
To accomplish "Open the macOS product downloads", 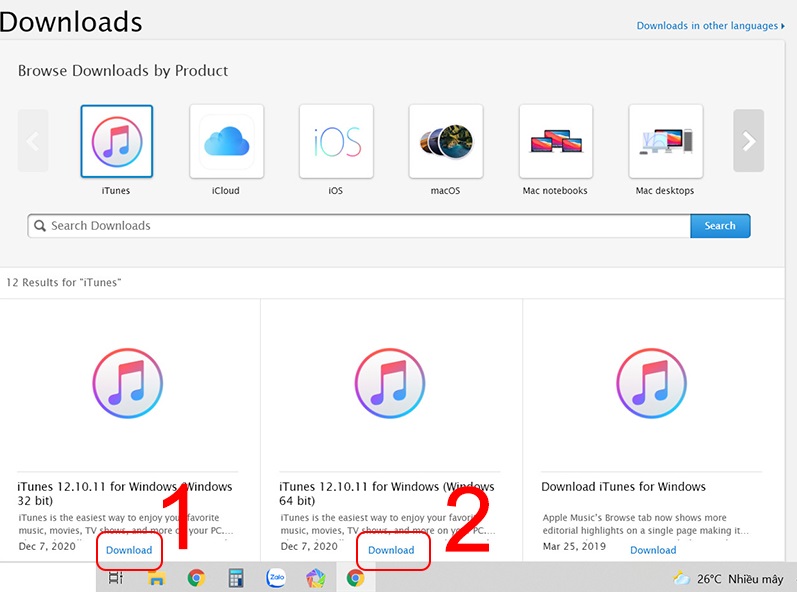I will point(446,142).
